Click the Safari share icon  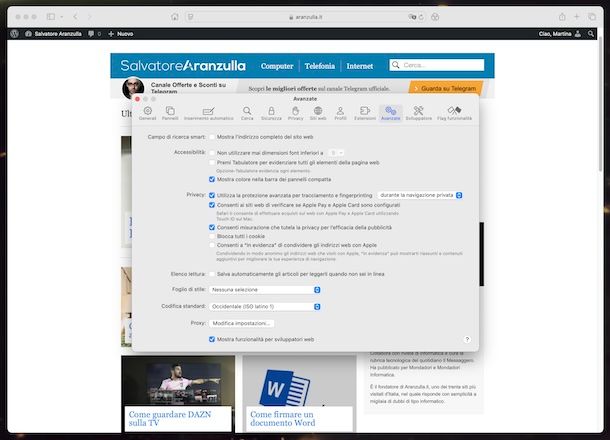click(x=562, y=17)
